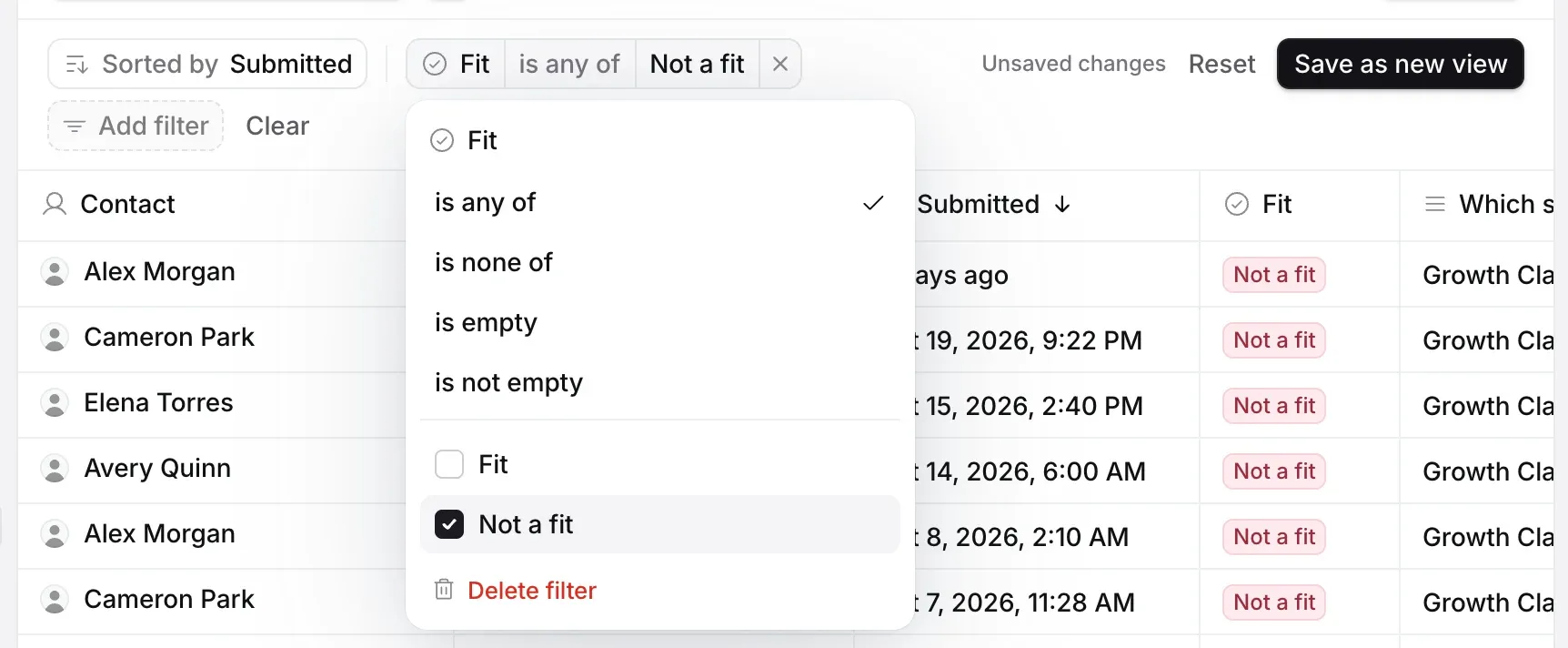Click the lines icon in Which column header
The height and width of the screenshot is (648, 1568).
[1435, 204]
